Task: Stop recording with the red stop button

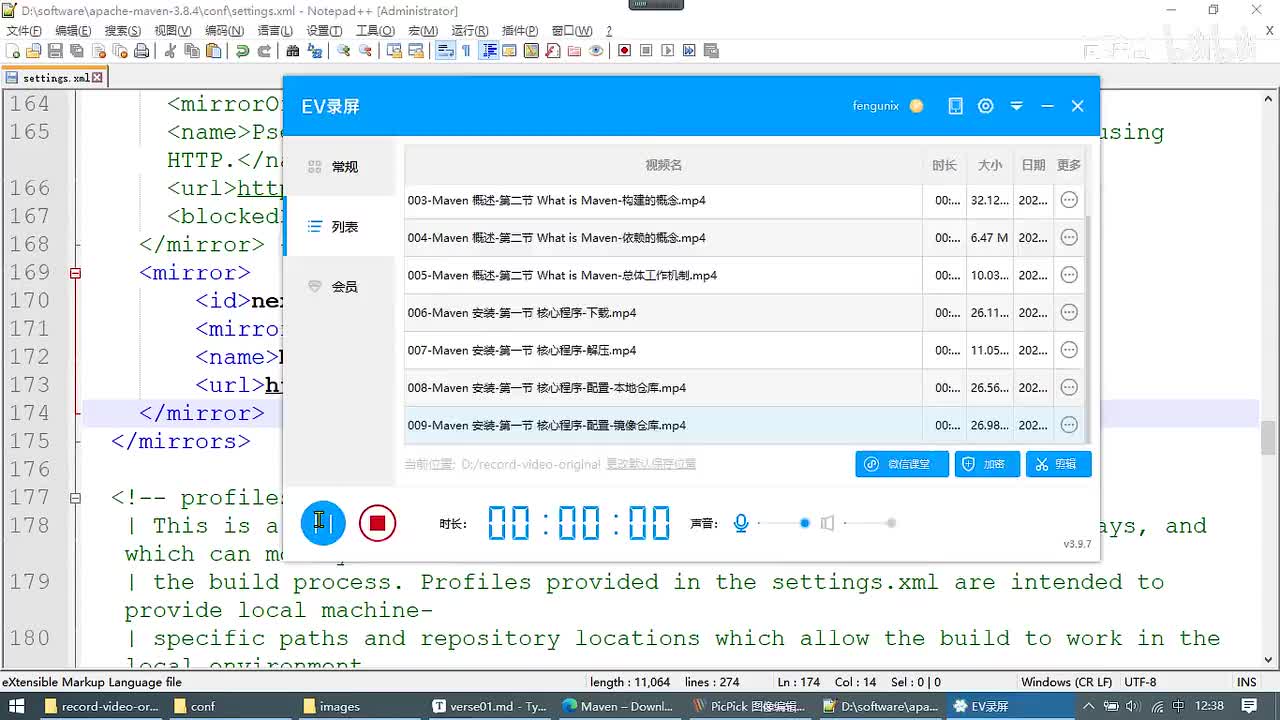Action: tap(377, 523)
